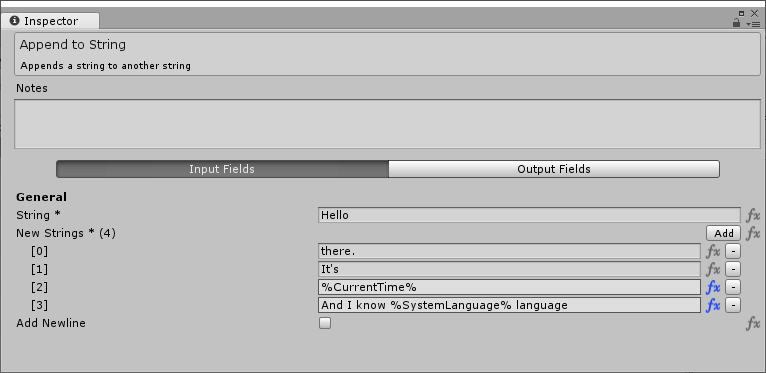Click the Notes text area
The height and width of the screenshot is (373, 766).
[387, 124]
